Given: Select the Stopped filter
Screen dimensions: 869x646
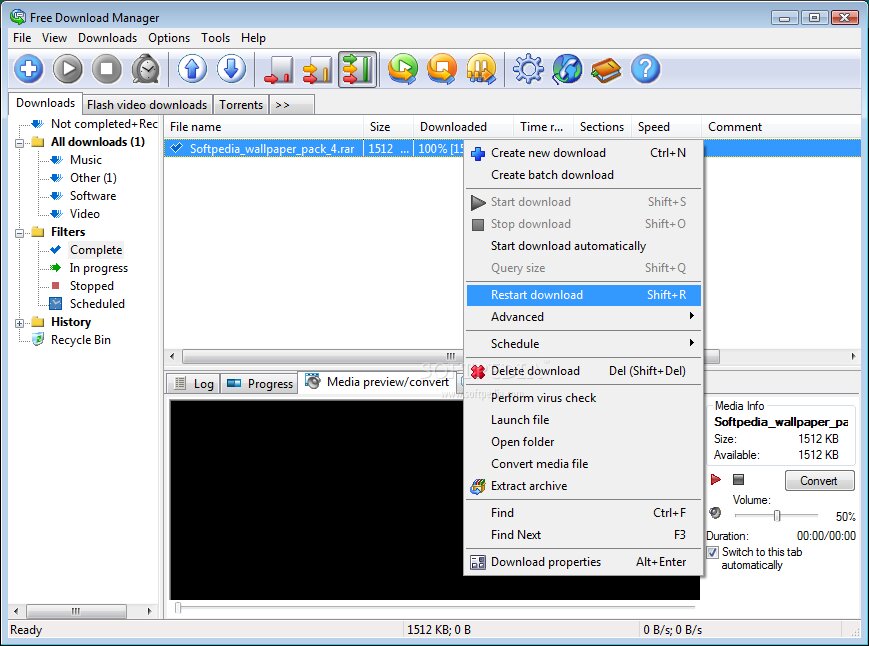Looking at the screenshot, I should point(91,286).
